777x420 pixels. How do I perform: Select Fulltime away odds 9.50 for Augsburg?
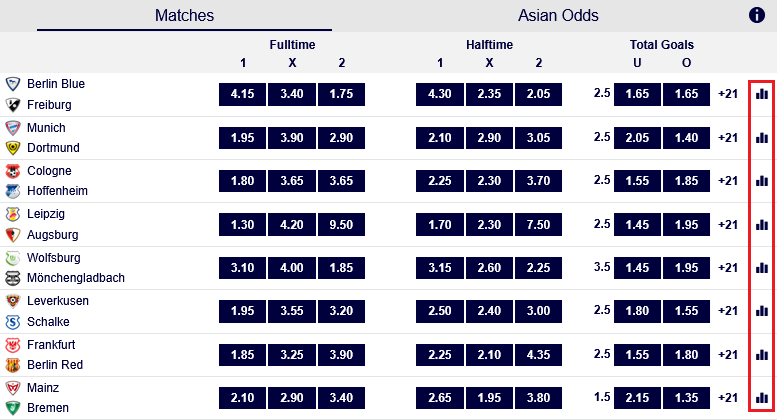(342, 224)
